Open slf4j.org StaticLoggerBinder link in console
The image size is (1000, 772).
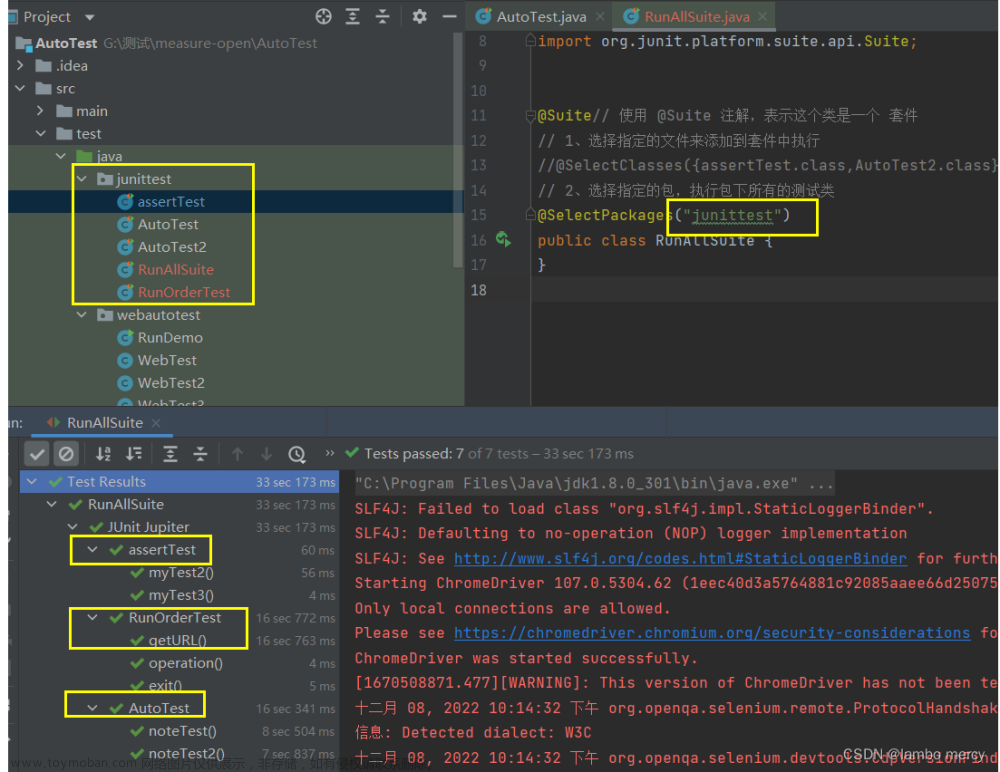click(680, 559)
